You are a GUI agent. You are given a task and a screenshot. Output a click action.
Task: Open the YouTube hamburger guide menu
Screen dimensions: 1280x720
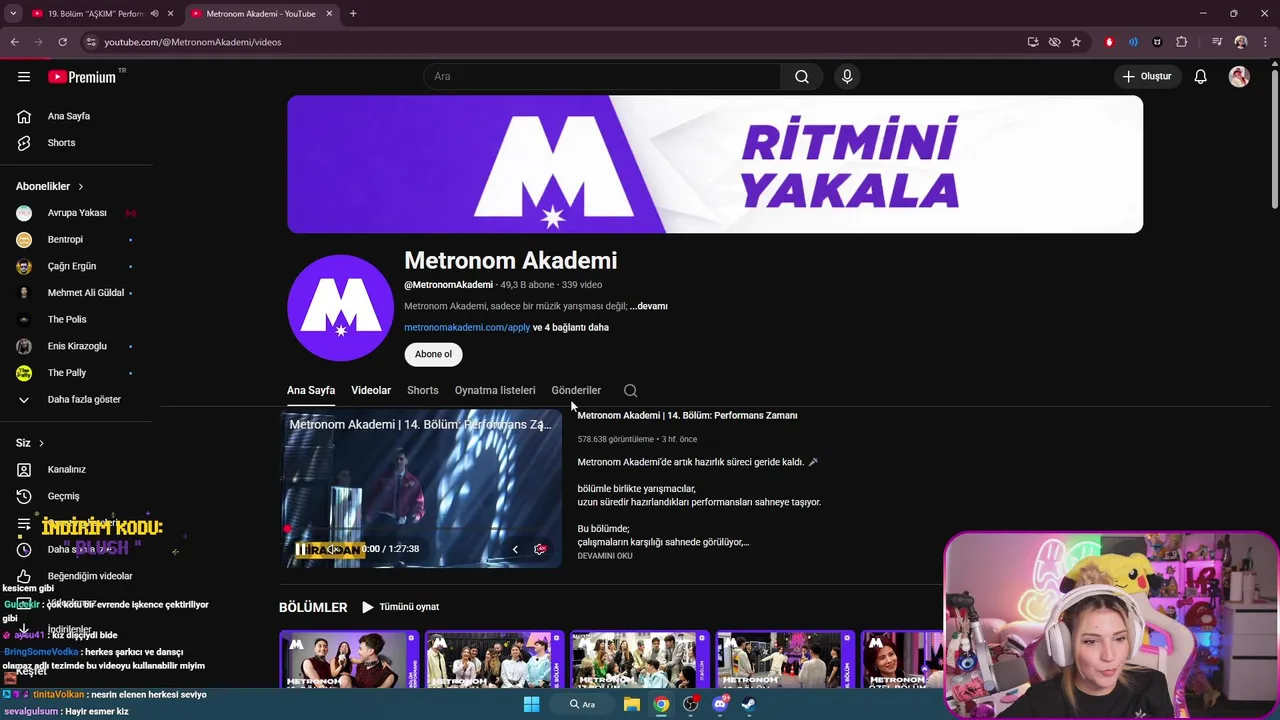[x=24, y=77]
